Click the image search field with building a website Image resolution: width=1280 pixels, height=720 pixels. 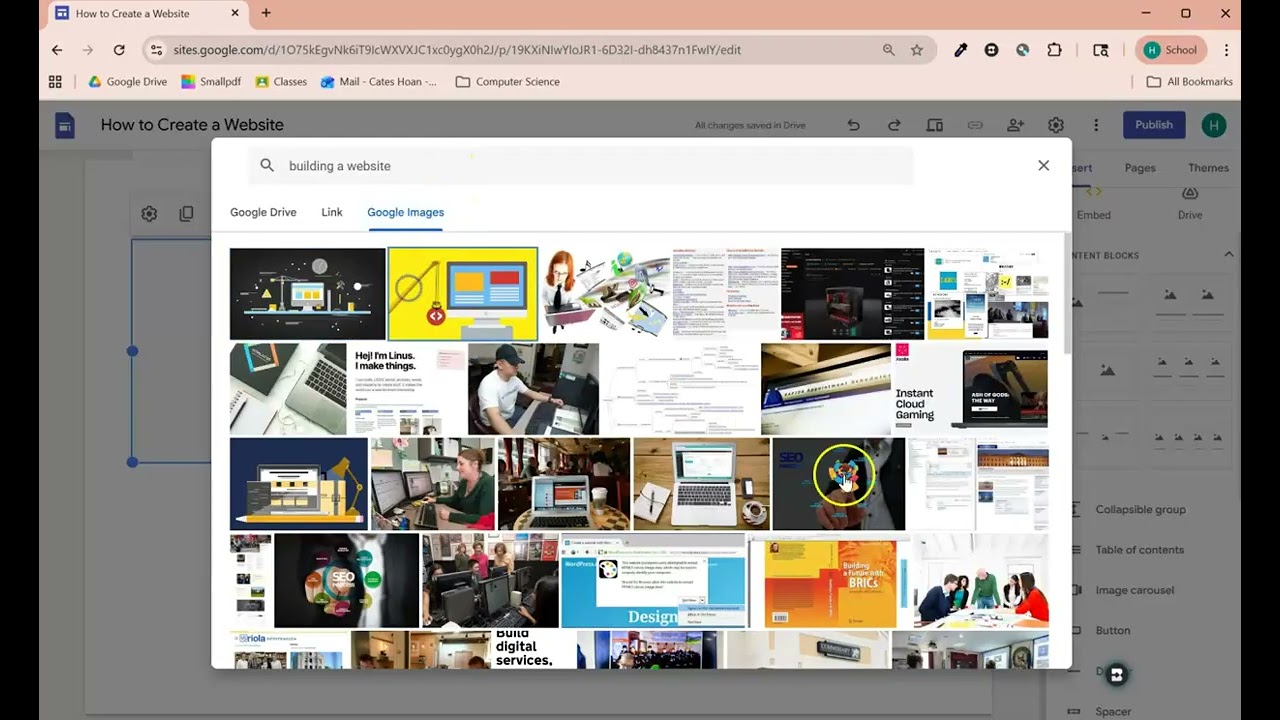(581, 166)
